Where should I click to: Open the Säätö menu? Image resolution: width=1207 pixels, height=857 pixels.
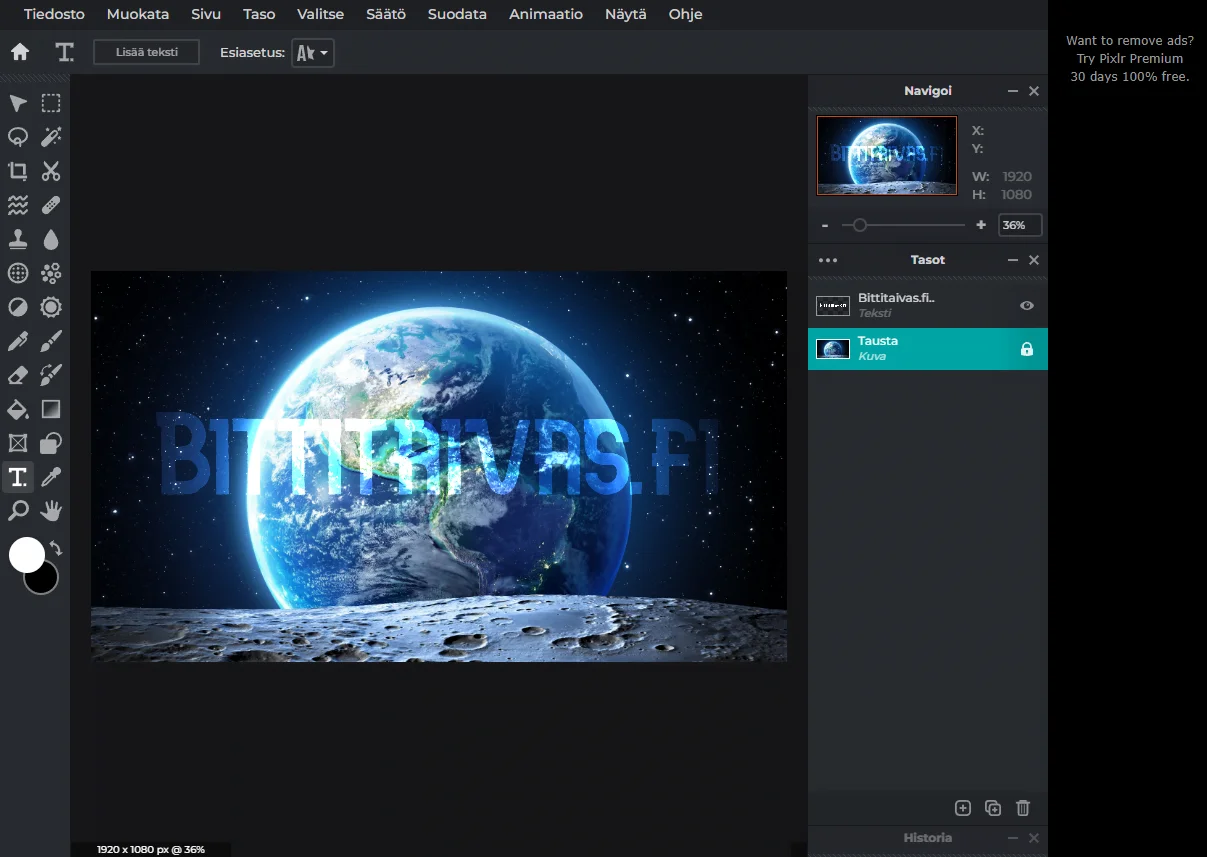pyautogui.click(x=386, y=14)
